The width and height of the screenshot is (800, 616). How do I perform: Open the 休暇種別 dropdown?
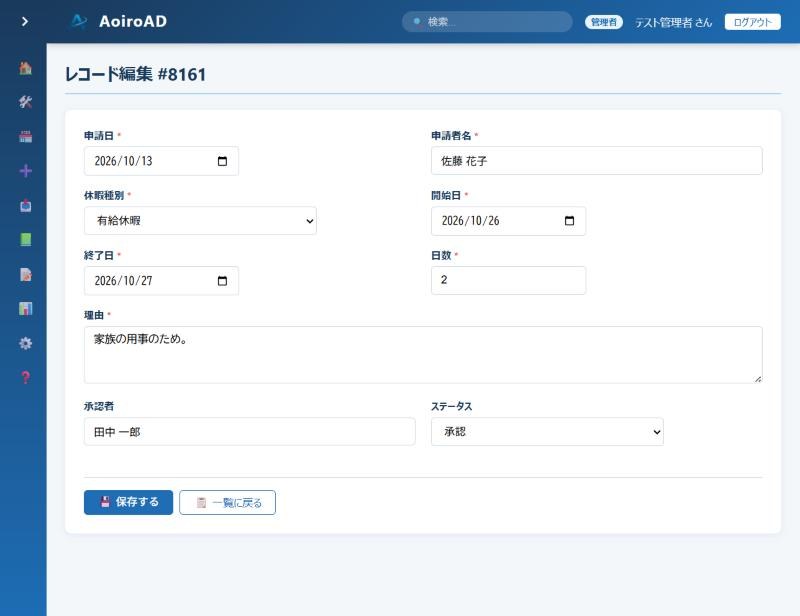pos(200,220)
